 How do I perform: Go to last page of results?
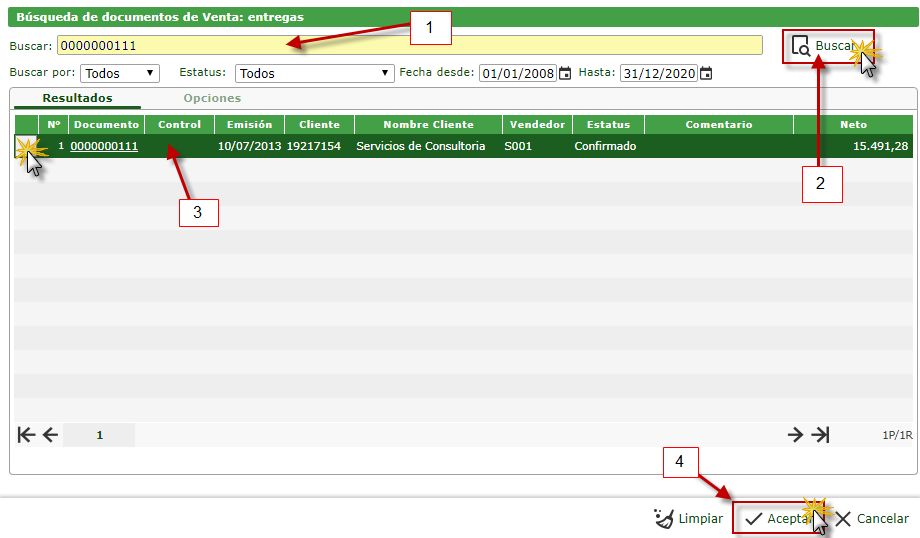coord(820,435)
